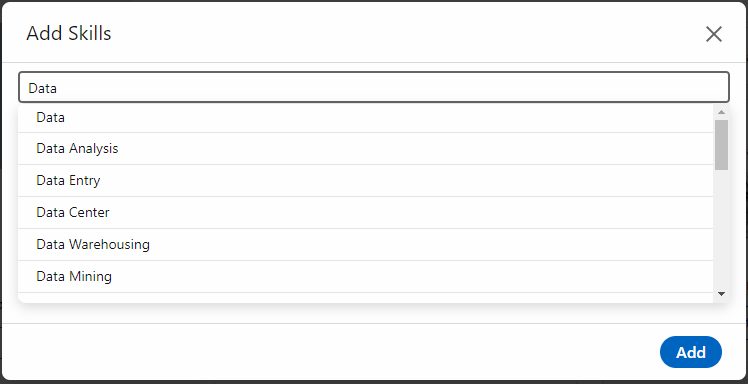The image size is (748, 384).
Task: Click empty footer area left of Add
Action: (329, 352)
